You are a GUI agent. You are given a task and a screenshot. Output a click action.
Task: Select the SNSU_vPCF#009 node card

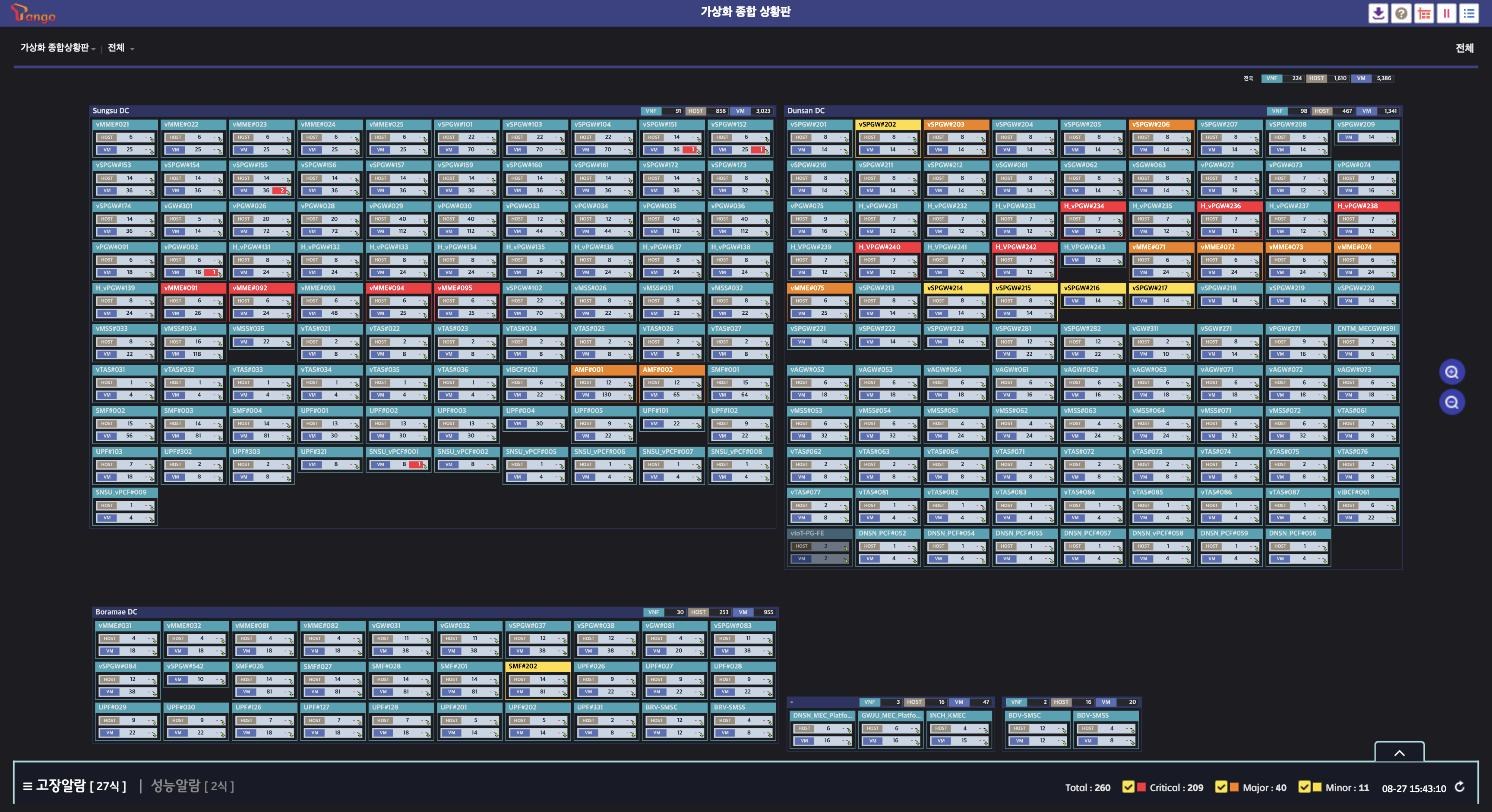(x=126, y=505)
